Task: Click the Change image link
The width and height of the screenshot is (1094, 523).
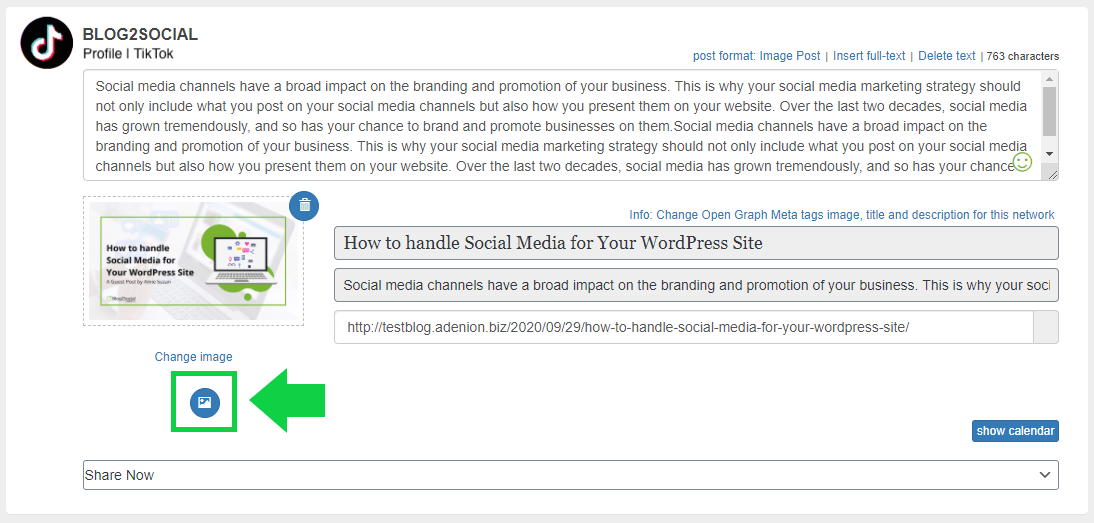Action: 193,356
